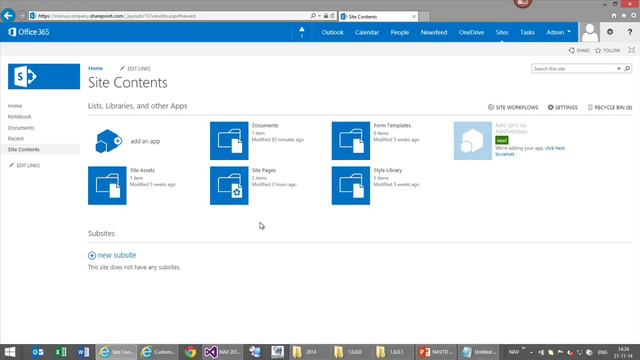Click EDIT LINKS in the left sidebar

click(24, 165)
